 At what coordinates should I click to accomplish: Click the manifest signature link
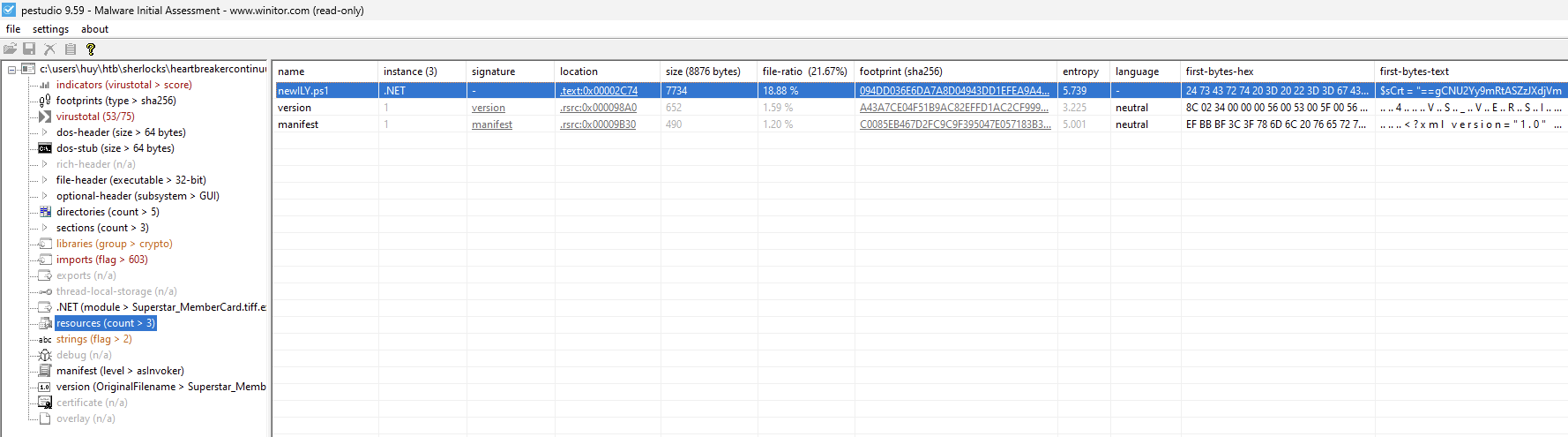click(x=491, y=124)
